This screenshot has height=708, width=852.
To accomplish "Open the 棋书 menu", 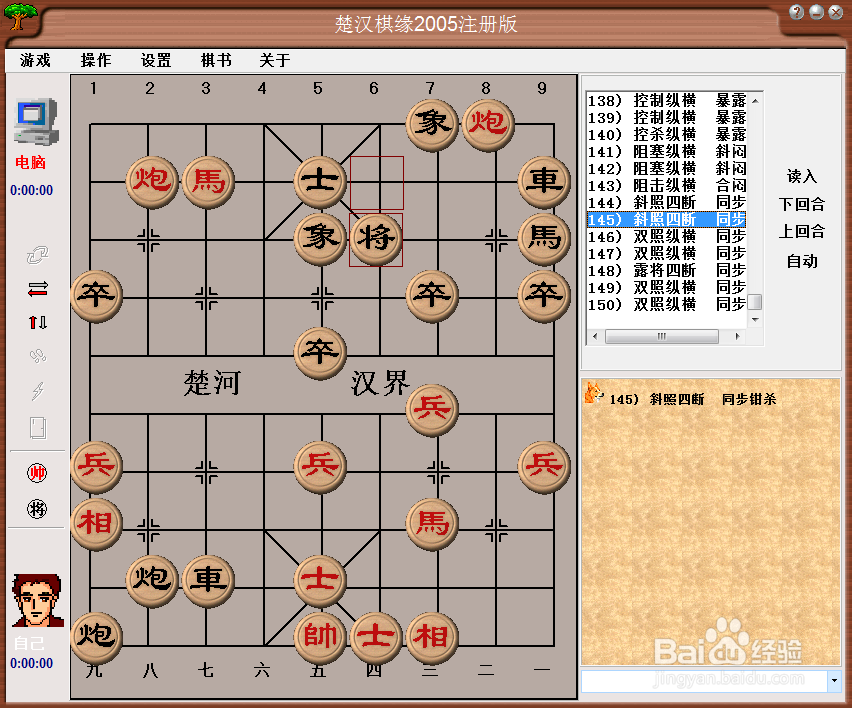I will click(216, 60).
